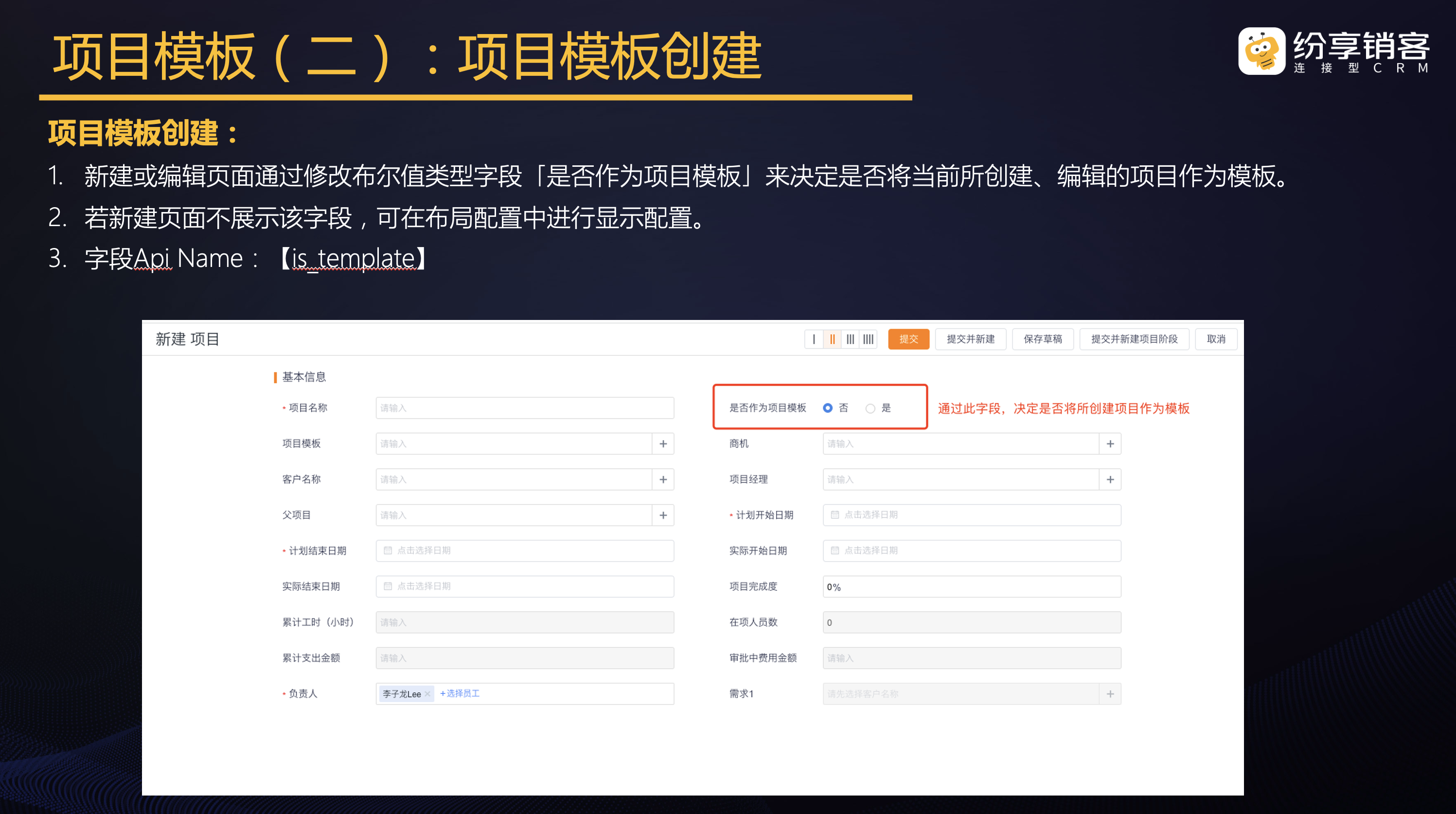Image resolution: width=1456 pixels, height=814 pixels.
Task: Click 提交并新建 button
Action: pos(971,339)
